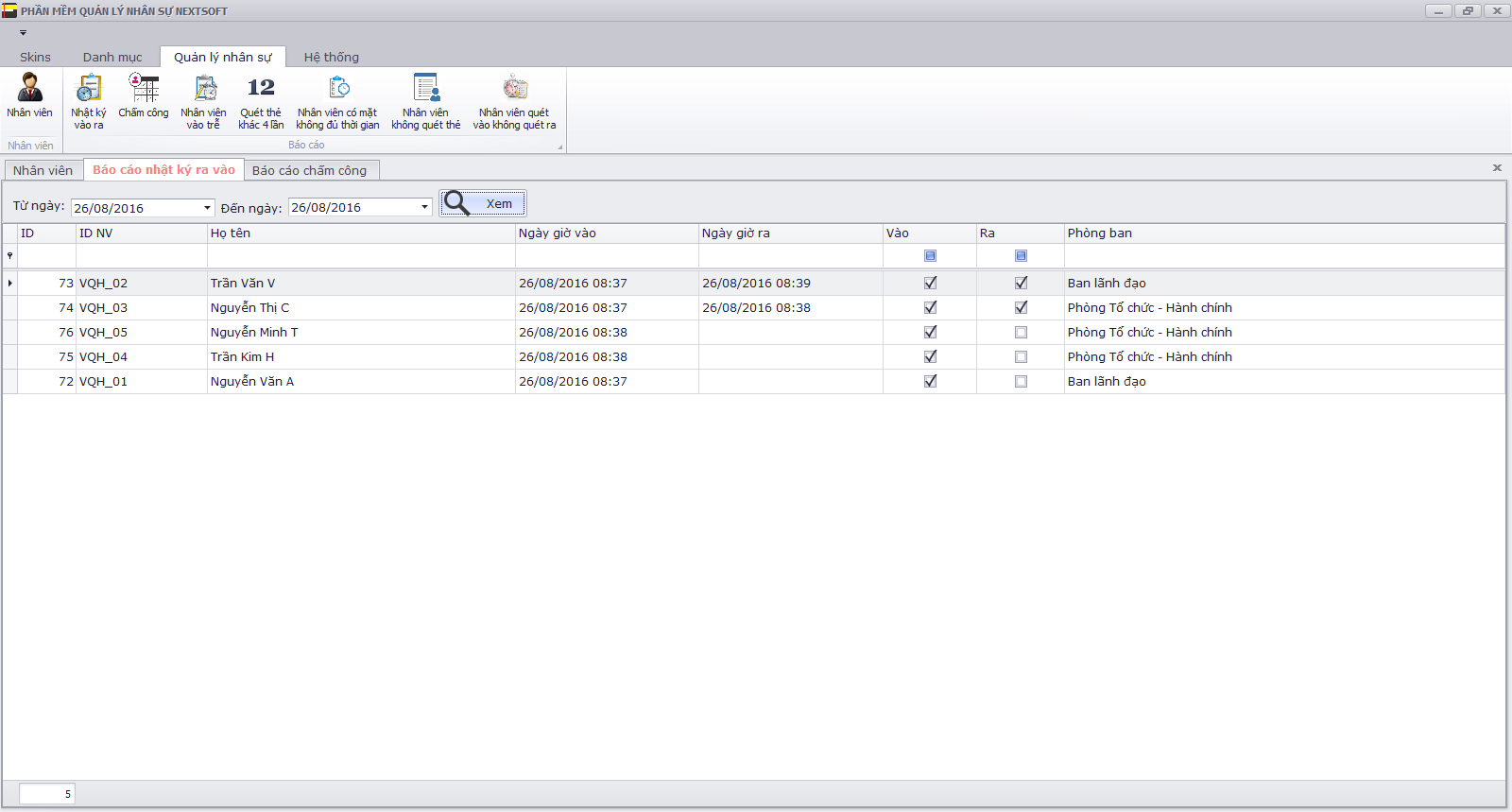Viewport: 1512px width, 812px height.
Task: Expand the Từ ngày date dropdown
Action: [207, 208]
